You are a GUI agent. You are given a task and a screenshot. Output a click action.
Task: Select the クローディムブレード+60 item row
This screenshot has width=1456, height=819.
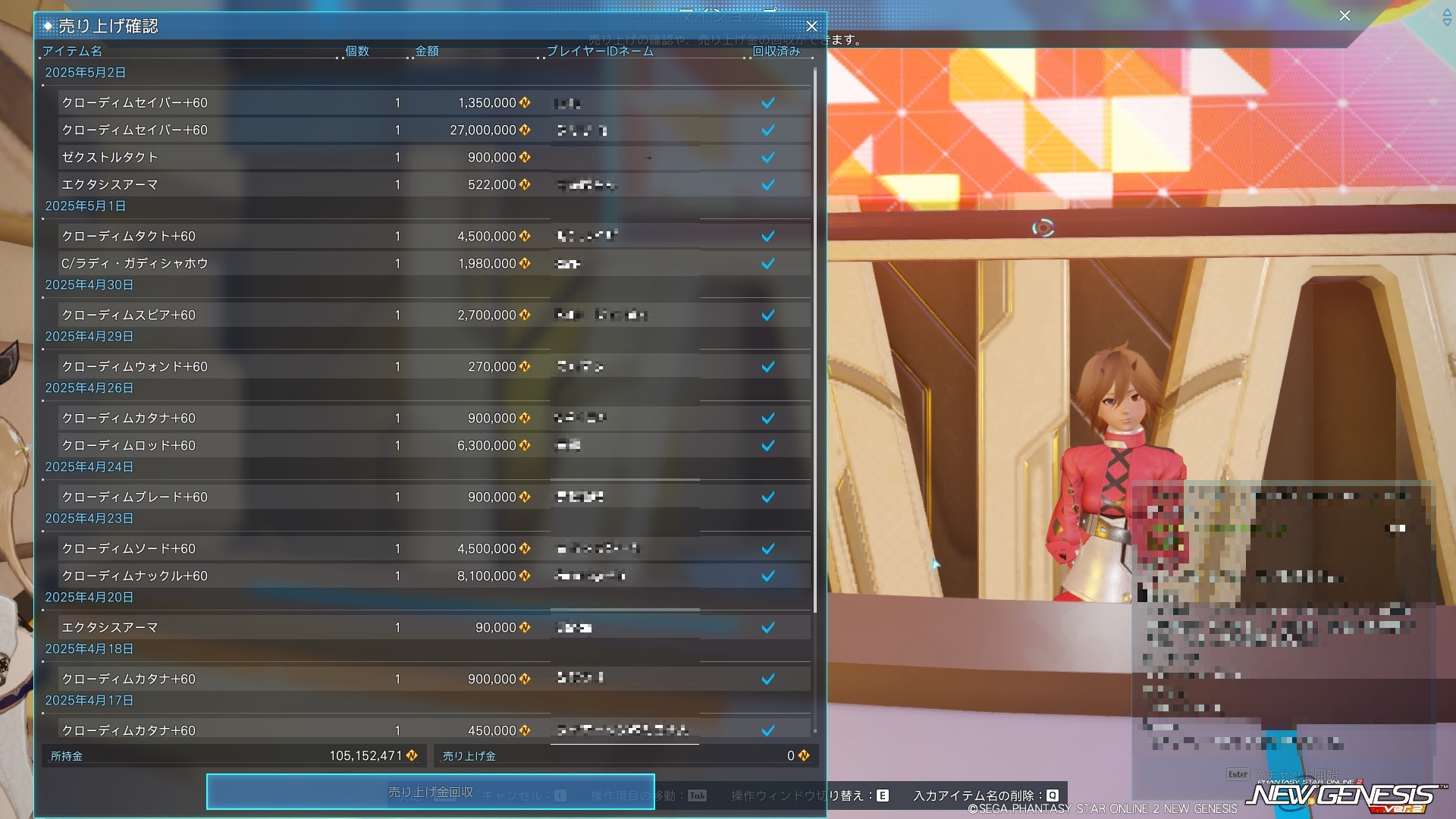[434, 497]
